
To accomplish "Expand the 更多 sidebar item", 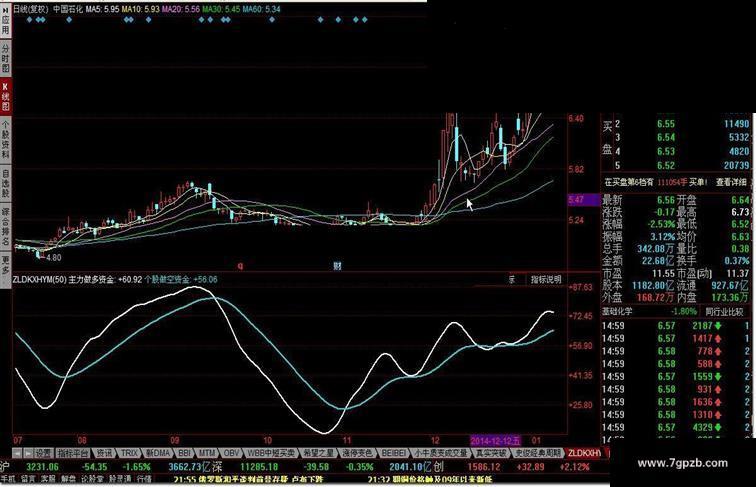I will 5,268.
